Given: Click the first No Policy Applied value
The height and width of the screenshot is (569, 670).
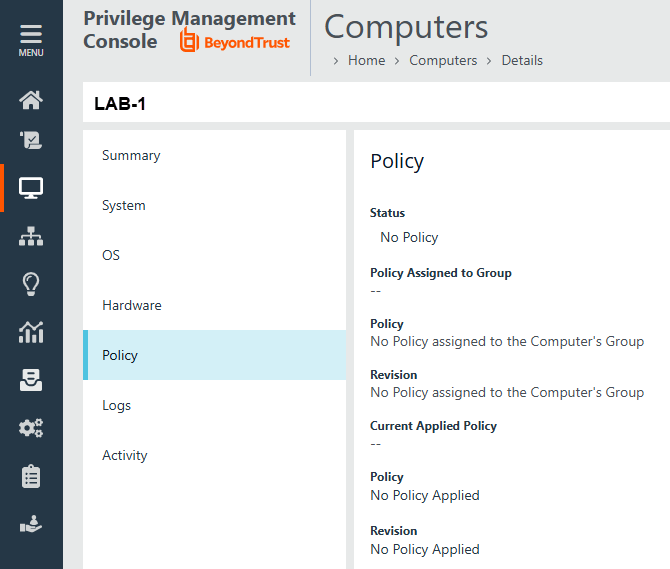Looking at the screenshot, I should click(425, 495).
